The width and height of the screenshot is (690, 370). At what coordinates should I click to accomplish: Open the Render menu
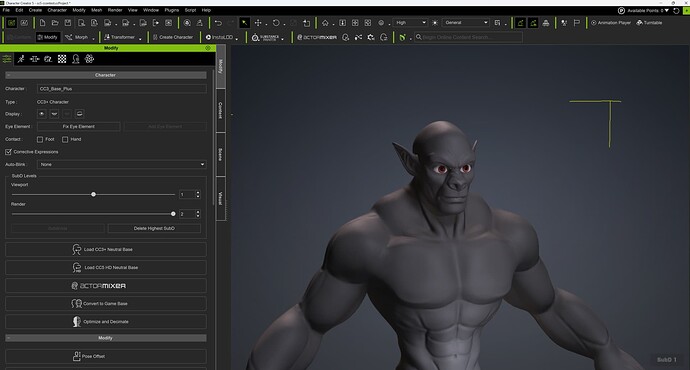point(115,10)
